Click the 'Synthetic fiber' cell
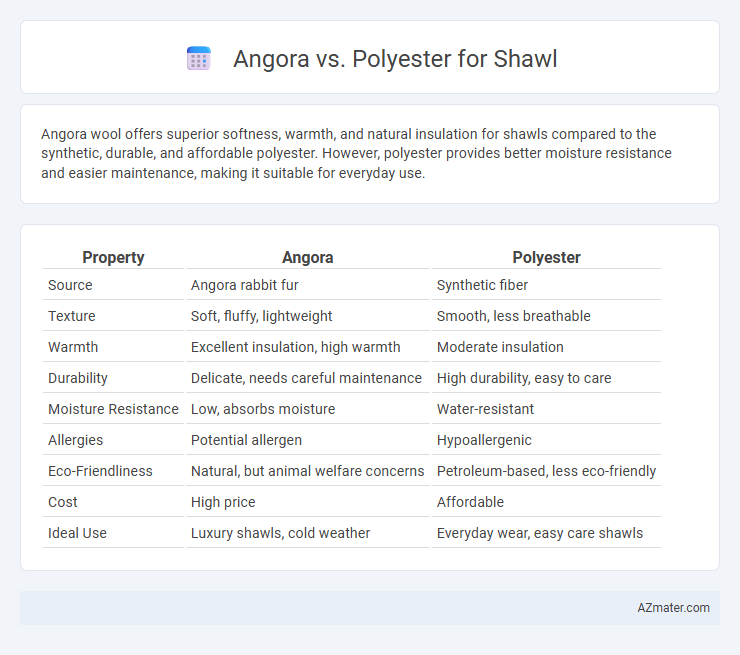Viewport: 740px width, 655px height. coord(482,285)
